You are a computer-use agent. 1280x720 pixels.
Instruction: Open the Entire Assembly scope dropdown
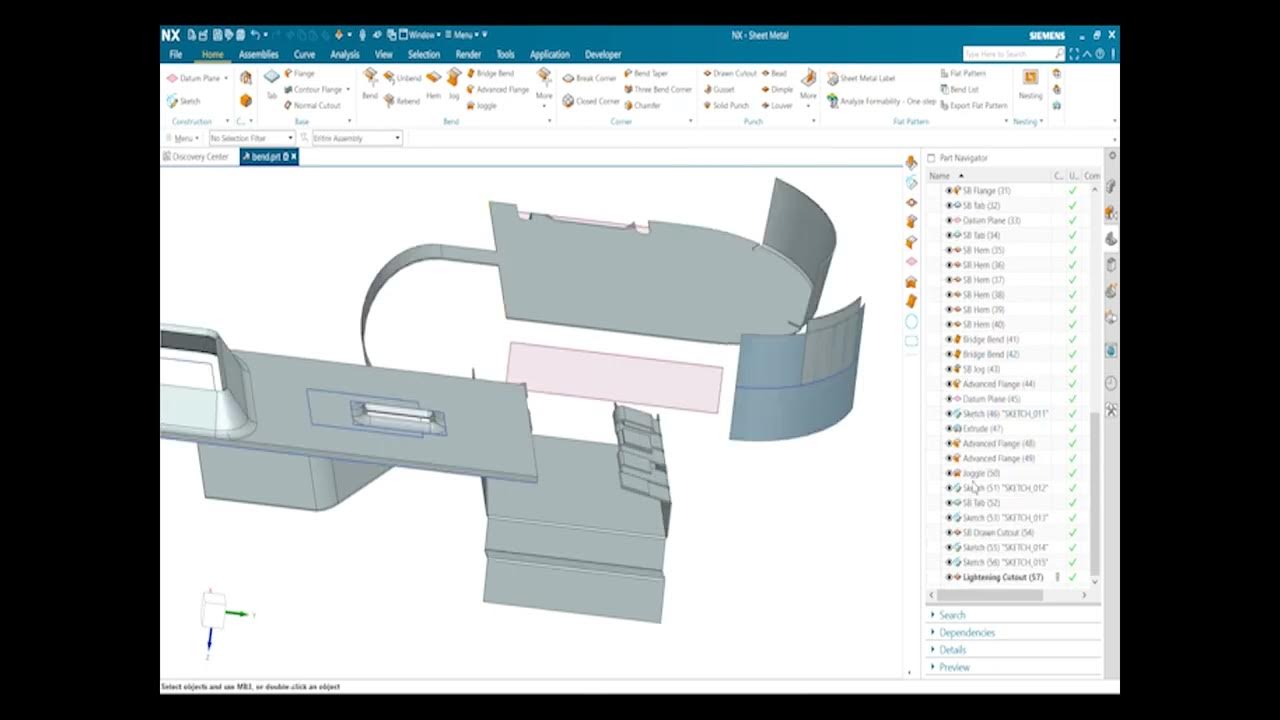(357, 138)
